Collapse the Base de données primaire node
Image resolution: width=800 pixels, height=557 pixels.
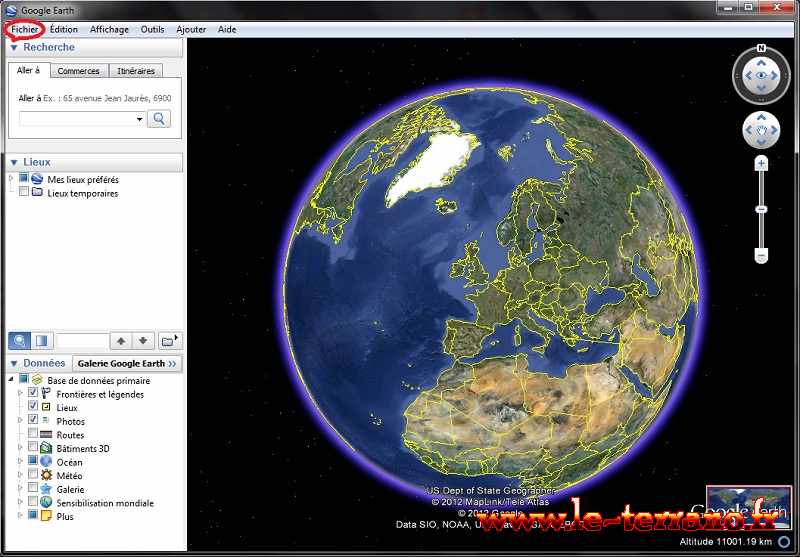pos(11,379)
